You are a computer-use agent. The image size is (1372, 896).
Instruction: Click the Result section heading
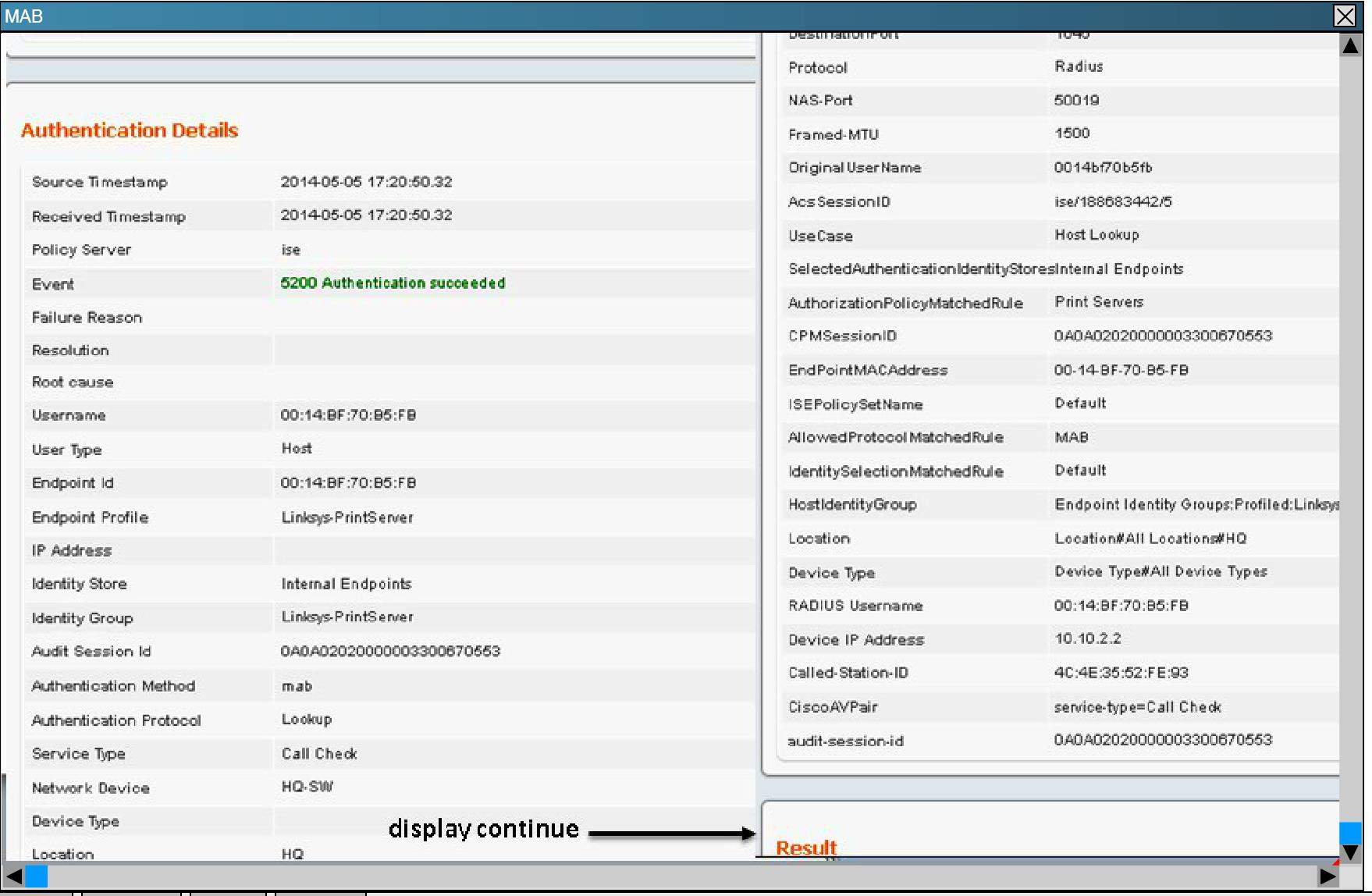(806, 848)
